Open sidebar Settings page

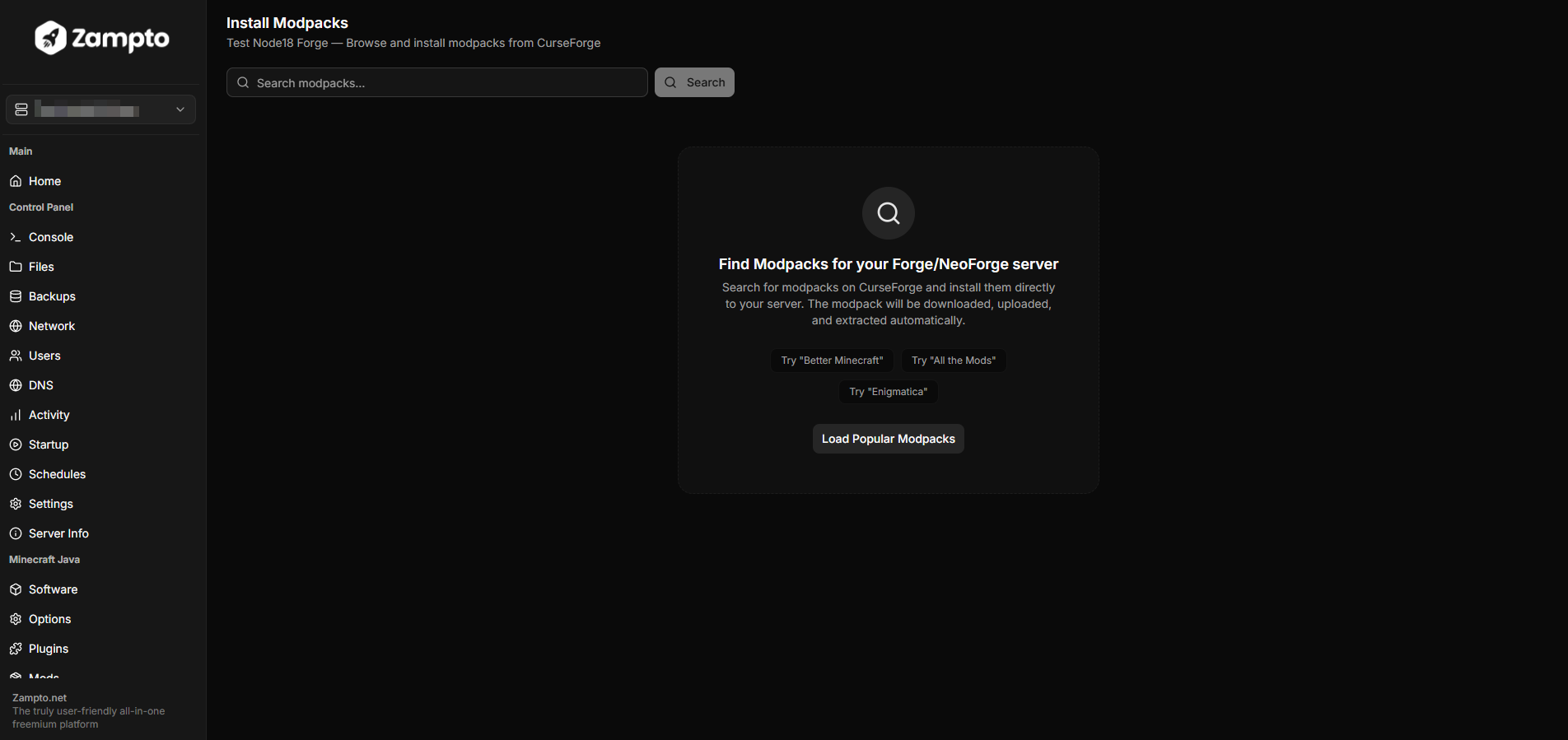[x=100, y=504]
